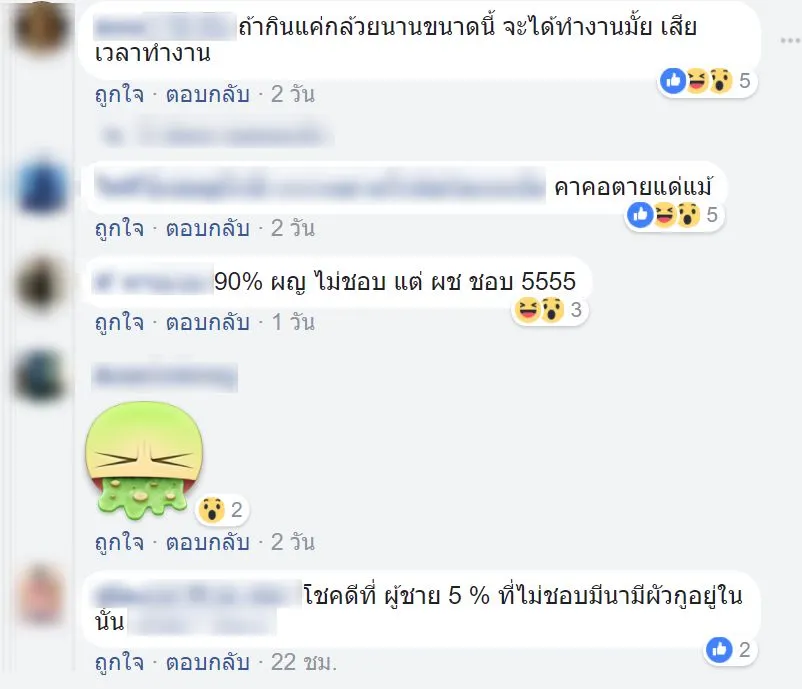The width and height of the screenshot is (802, 689).
Task: Click the like reaction icon on first comment
Action: pyautogui.click(x=673, y=80)
